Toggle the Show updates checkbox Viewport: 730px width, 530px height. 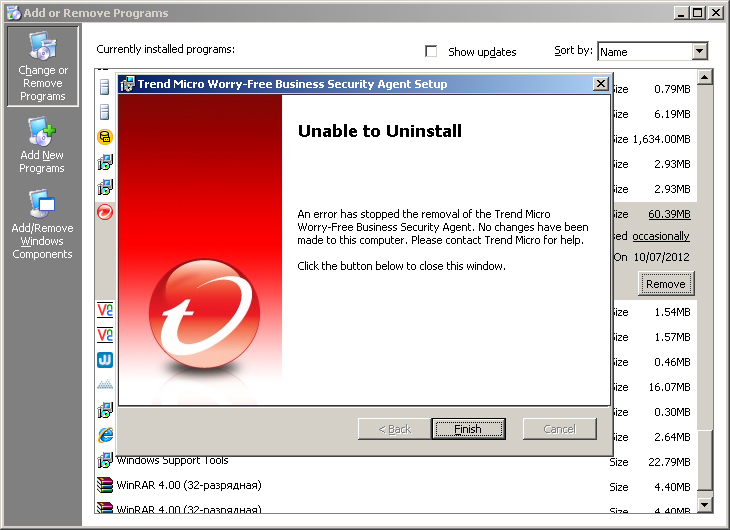[431, 51]
